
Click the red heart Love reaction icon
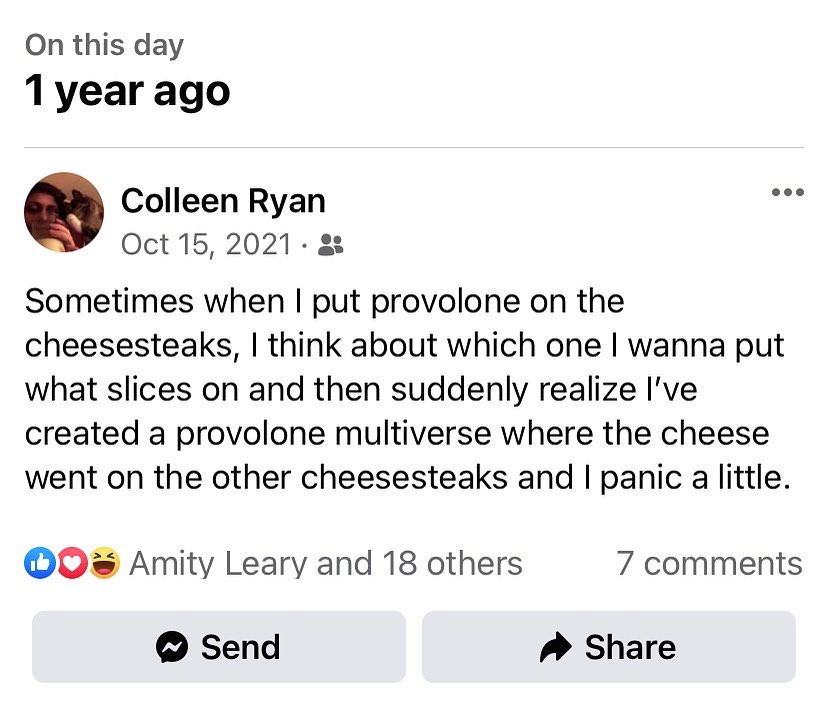[71, 564]
